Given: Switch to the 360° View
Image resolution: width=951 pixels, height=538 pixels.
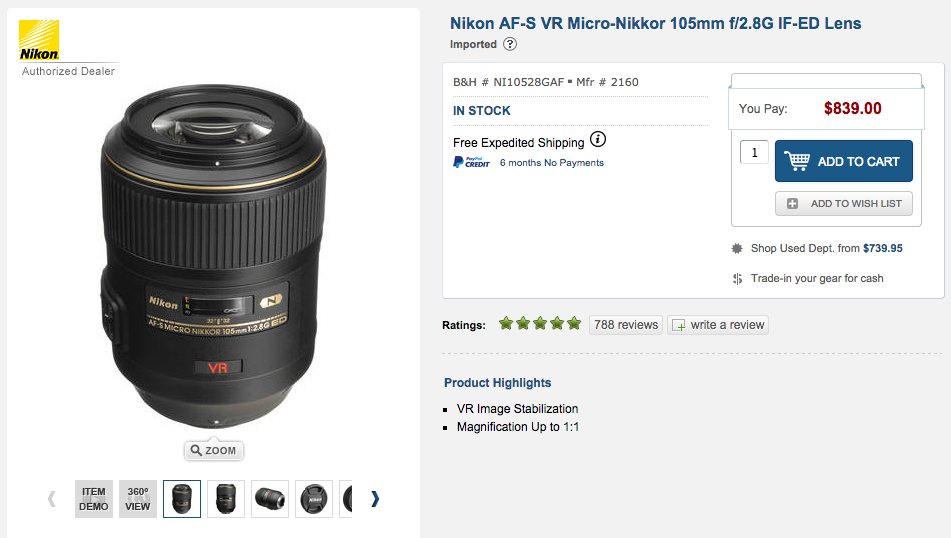Looking at the screenshot, I should [x=138, y=499].
